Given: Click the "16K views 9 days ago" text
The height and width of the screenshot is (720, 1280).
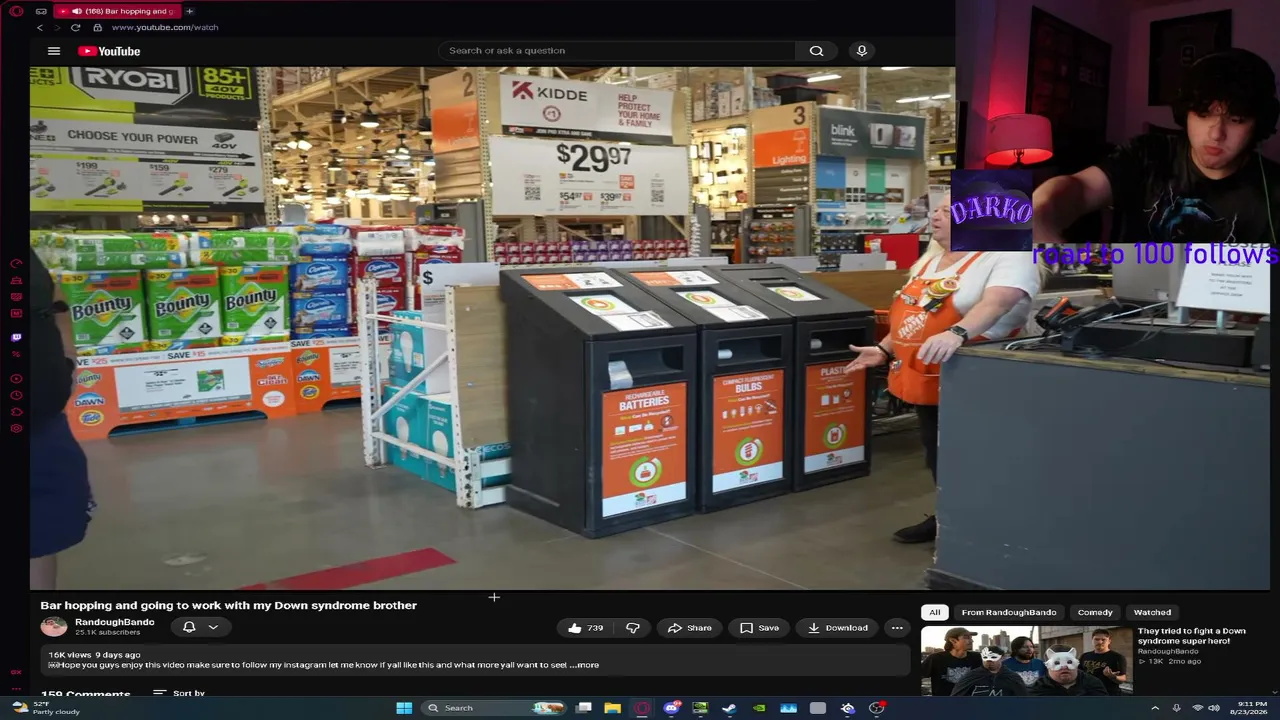Looking at the screenshot, I should coord(95,655).
